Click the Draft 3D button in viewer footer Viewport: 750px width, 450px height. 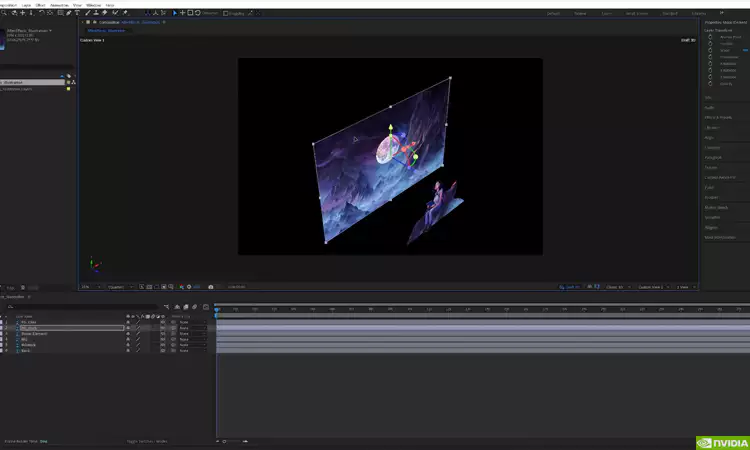(x=569, y=287)
